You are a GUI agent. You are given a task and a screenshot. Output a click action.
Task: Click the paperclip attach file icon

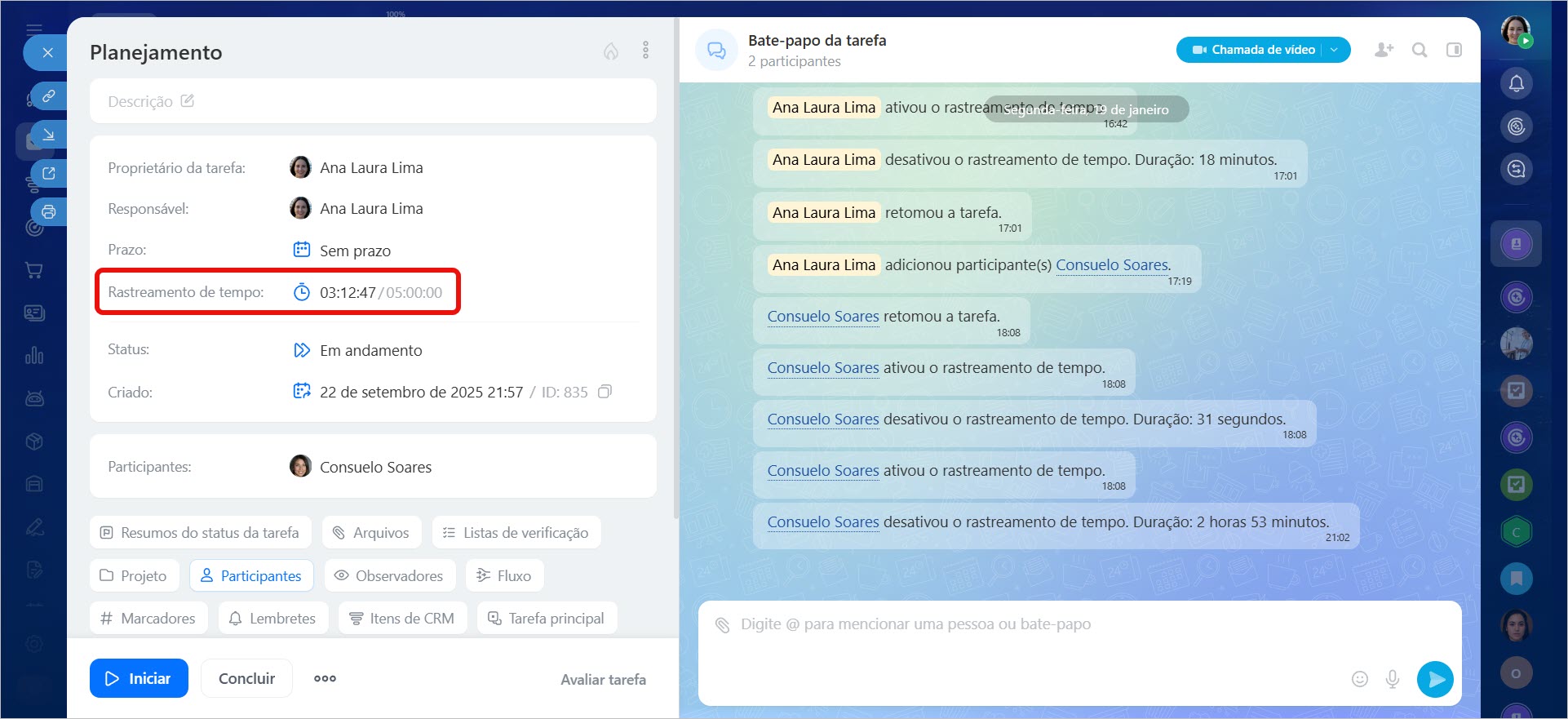point(722,625)
